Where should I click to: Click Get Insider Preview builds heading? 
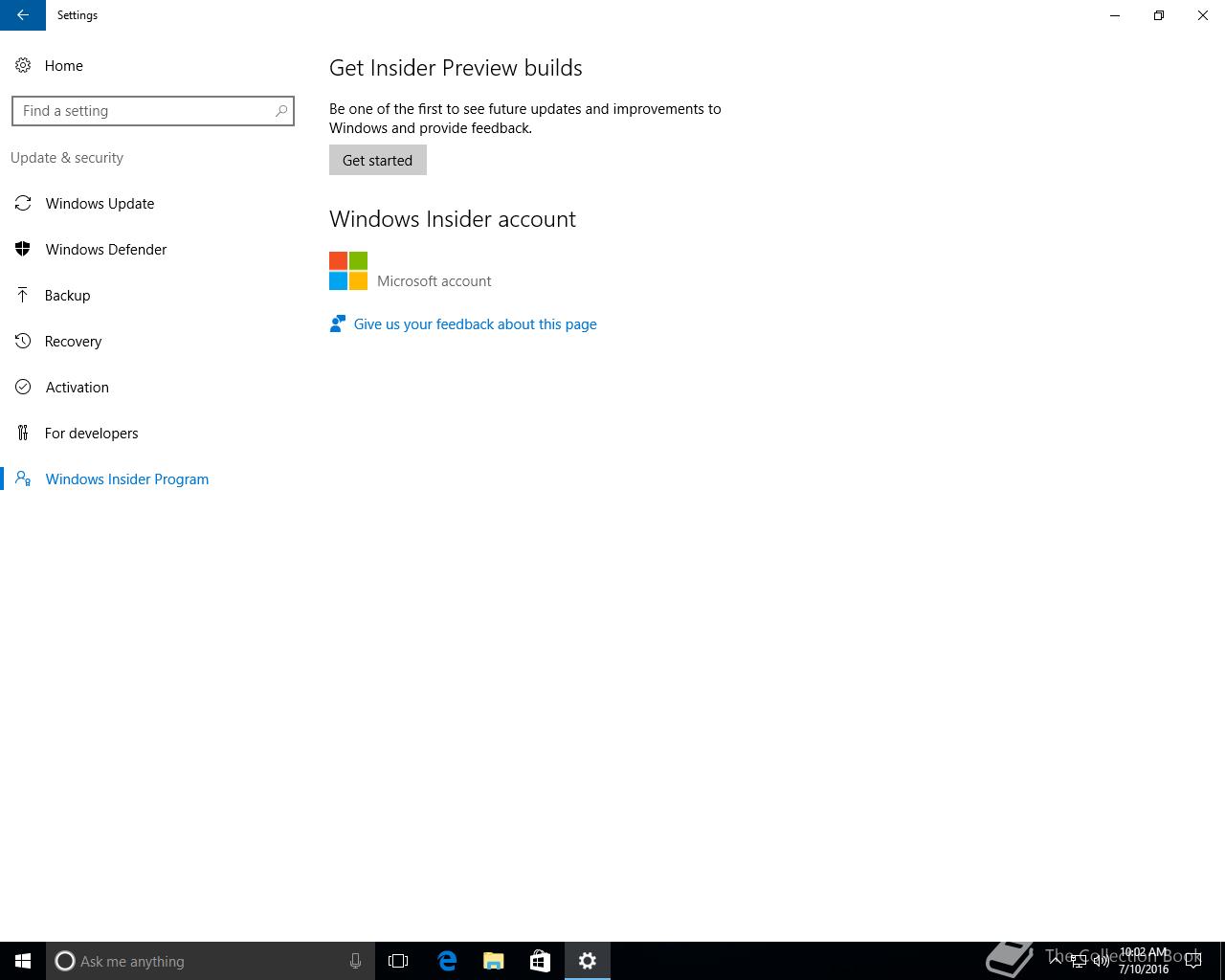[x=456, y=68]
